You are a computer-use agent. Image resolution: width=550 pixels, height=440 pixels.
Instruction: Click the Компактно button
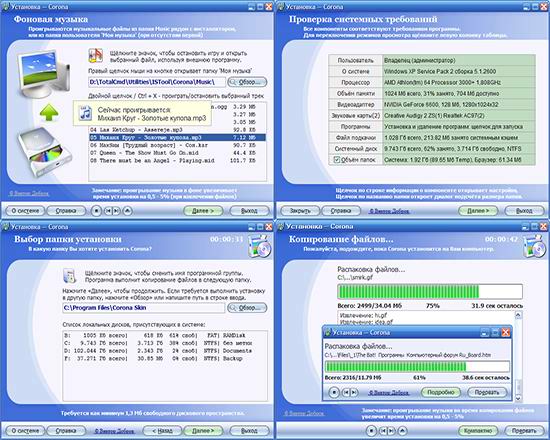click(x=478, y=431)
